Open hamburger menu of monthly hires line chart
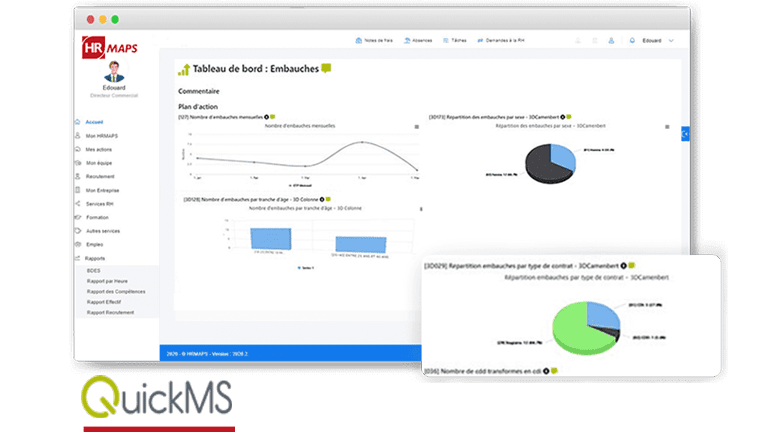Image resolution: width=764 pixels, height=445 pixels. [416, 127]
